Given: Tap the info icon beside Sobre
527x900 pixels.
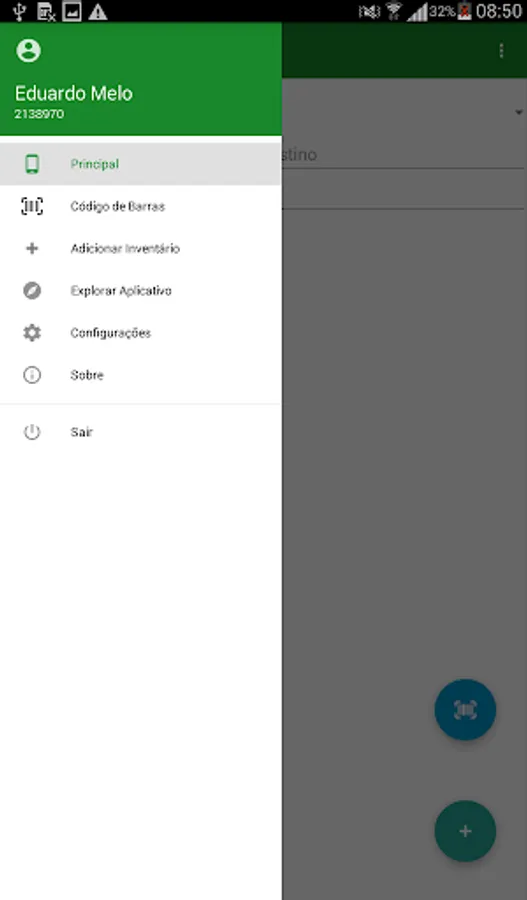Looking at the screenshot, I should pos(32,375).
